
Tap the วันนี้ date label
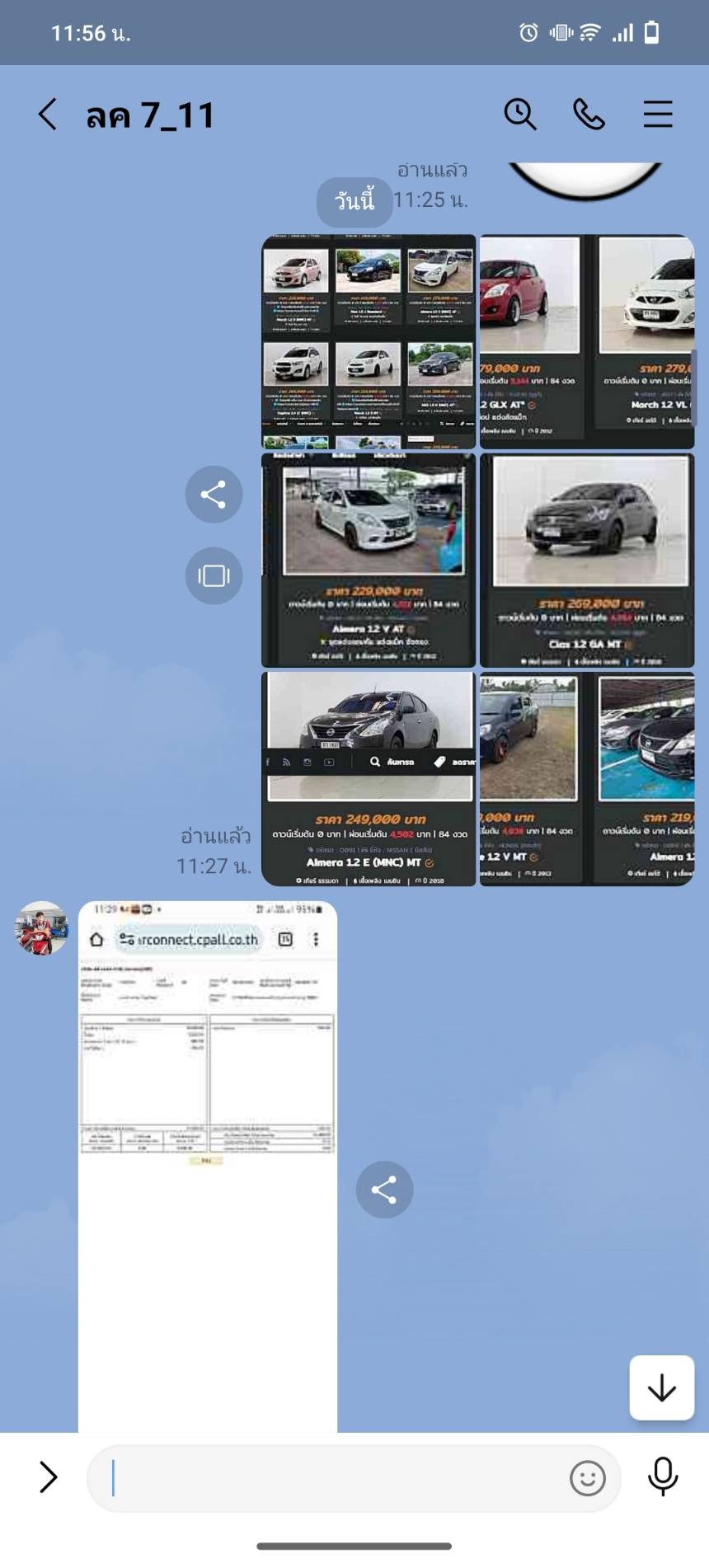(x=354, y=201)
